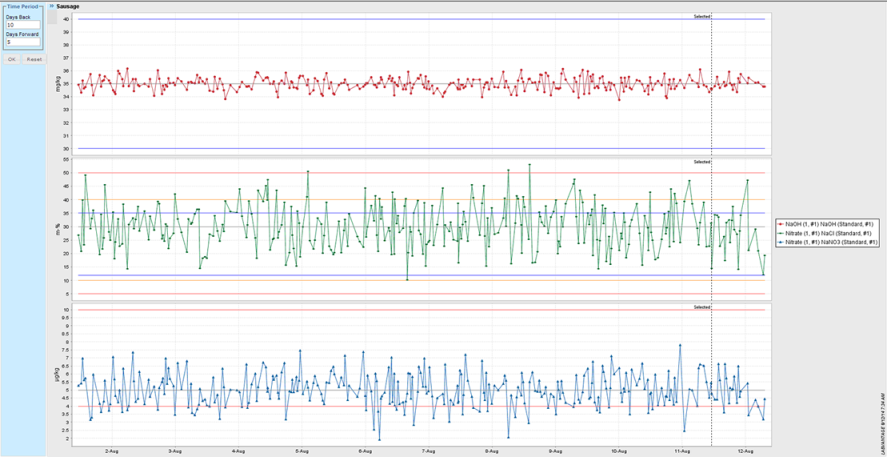Click the blue NaNO3 legend marker
The height and width of the screenshot is (457, 887).
point(782,242)
